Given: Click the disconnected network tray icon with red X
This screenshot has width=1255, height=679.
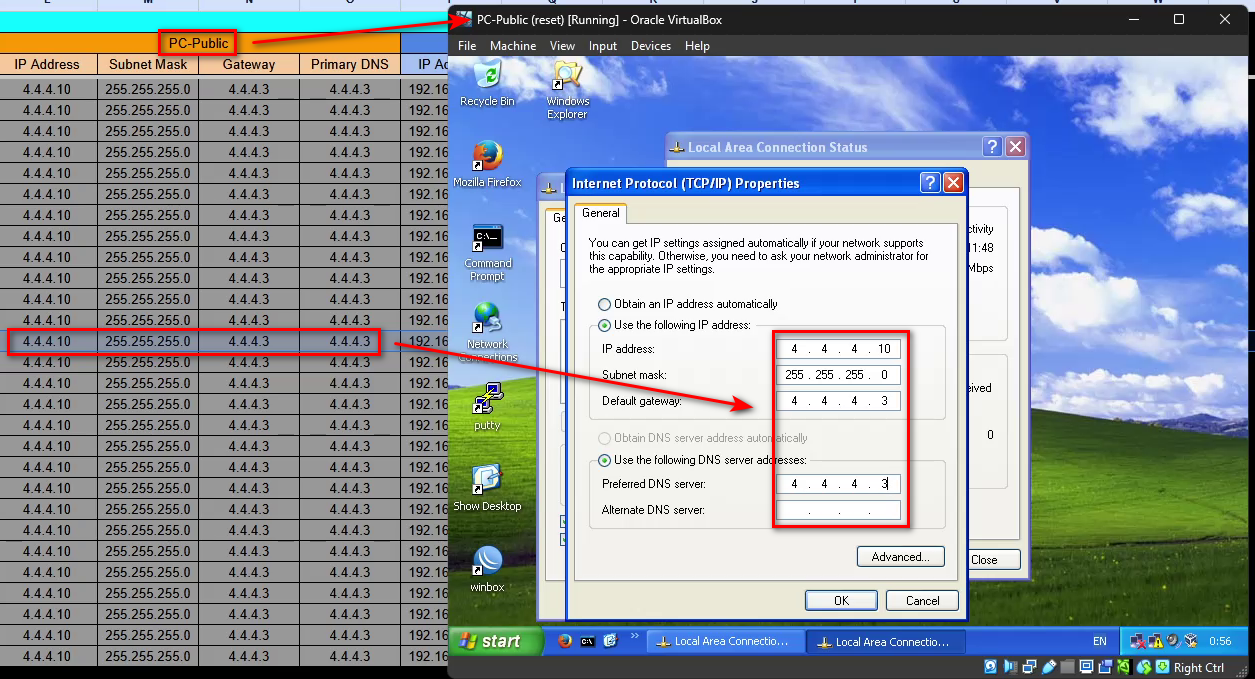Looking at the screenshot, I should pyautogui.click(x=1137, y=641).
